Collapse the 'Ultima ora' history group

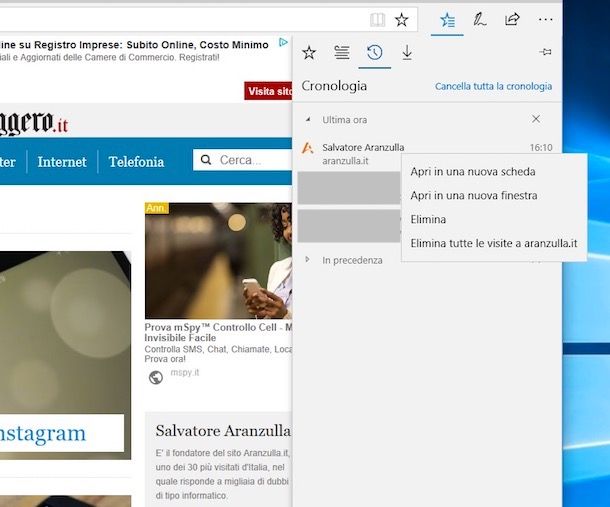[x=308, y=119]
